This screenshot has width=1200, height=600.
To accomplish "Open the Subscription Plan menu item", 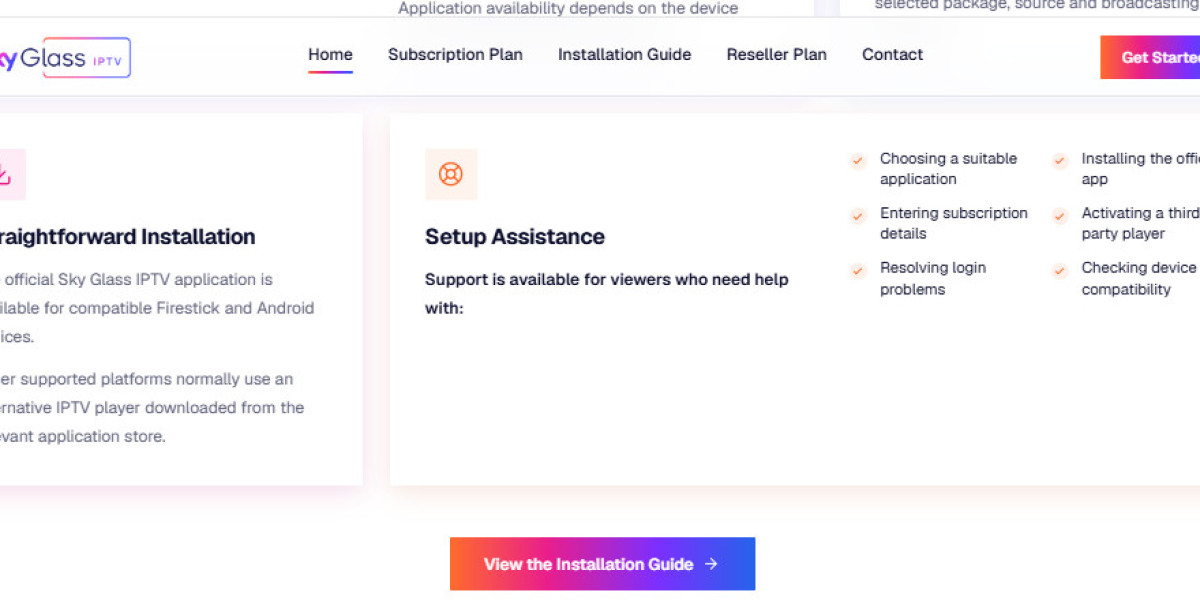I will (x=455, y=55).
